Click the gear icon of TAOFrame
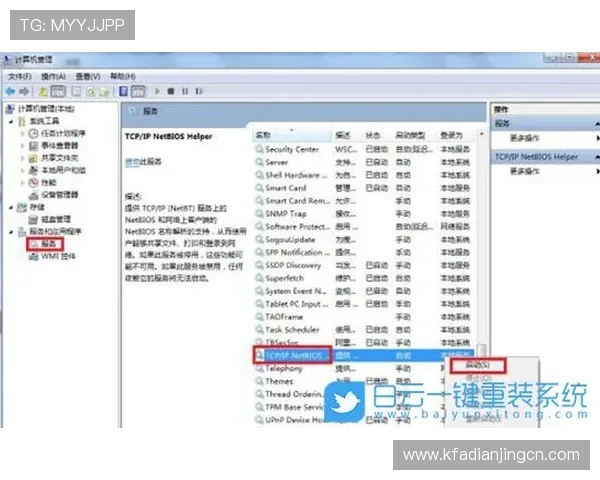The width and height of the screenshot is (600, 480). (x=259, y=317)
